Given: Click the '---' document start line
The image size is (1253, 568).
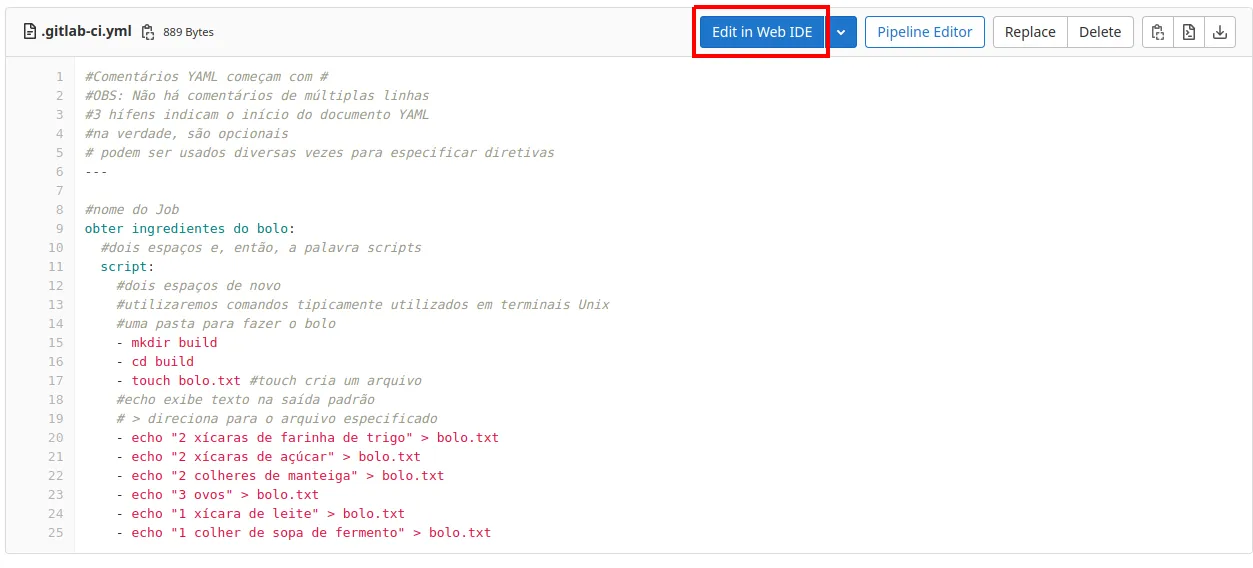Looking at the screenshot, I should pyautogui.click(x=96, y=172).
